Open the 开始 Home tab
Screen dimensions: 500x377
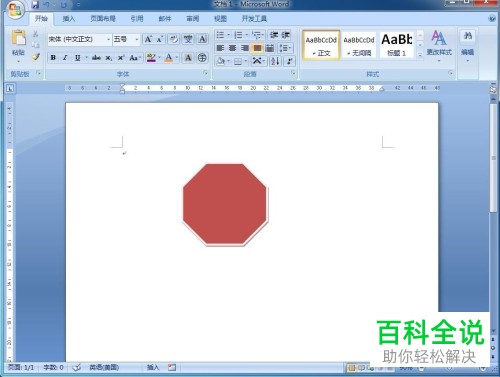point(41,19)
